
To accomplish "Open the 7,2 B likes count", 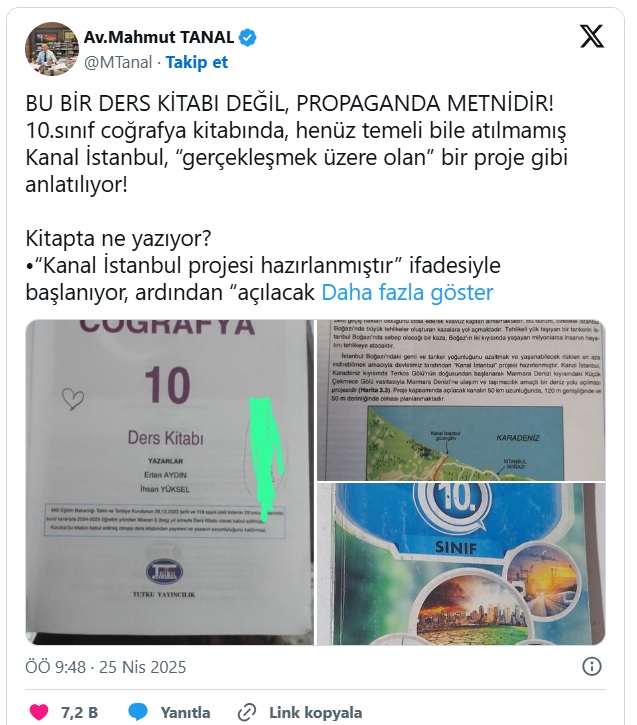I will click(80, 712).
